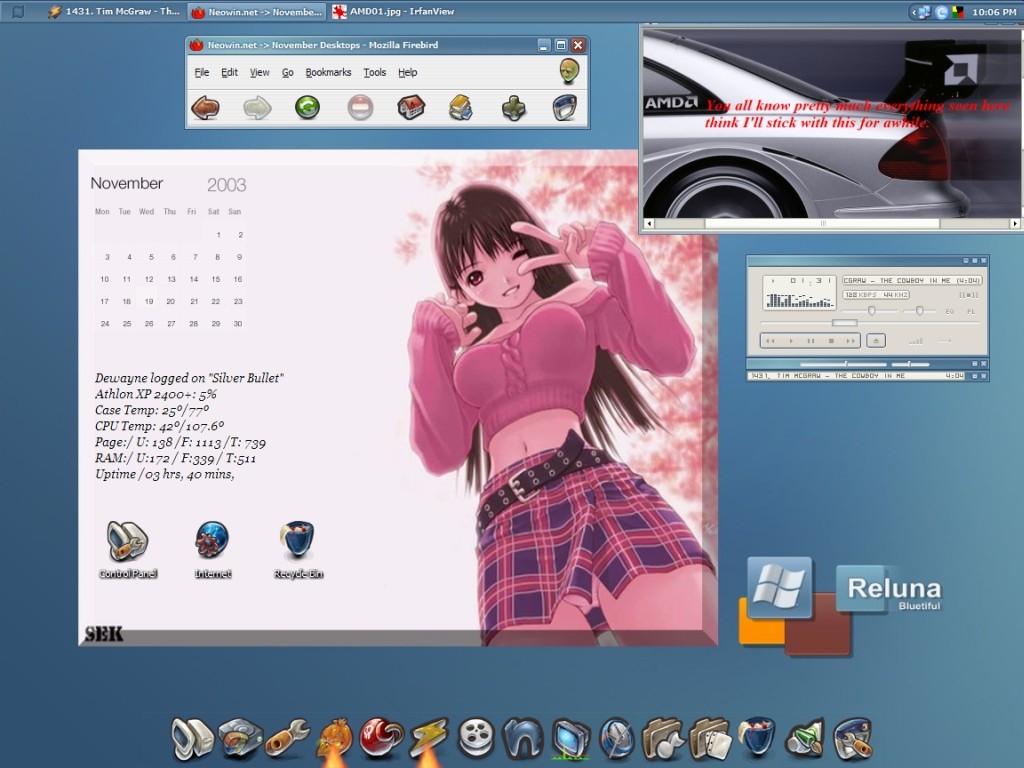Click the IrfanView horizontal scrollbar right arrow
1024x768 pixels.
(1015, 224)
